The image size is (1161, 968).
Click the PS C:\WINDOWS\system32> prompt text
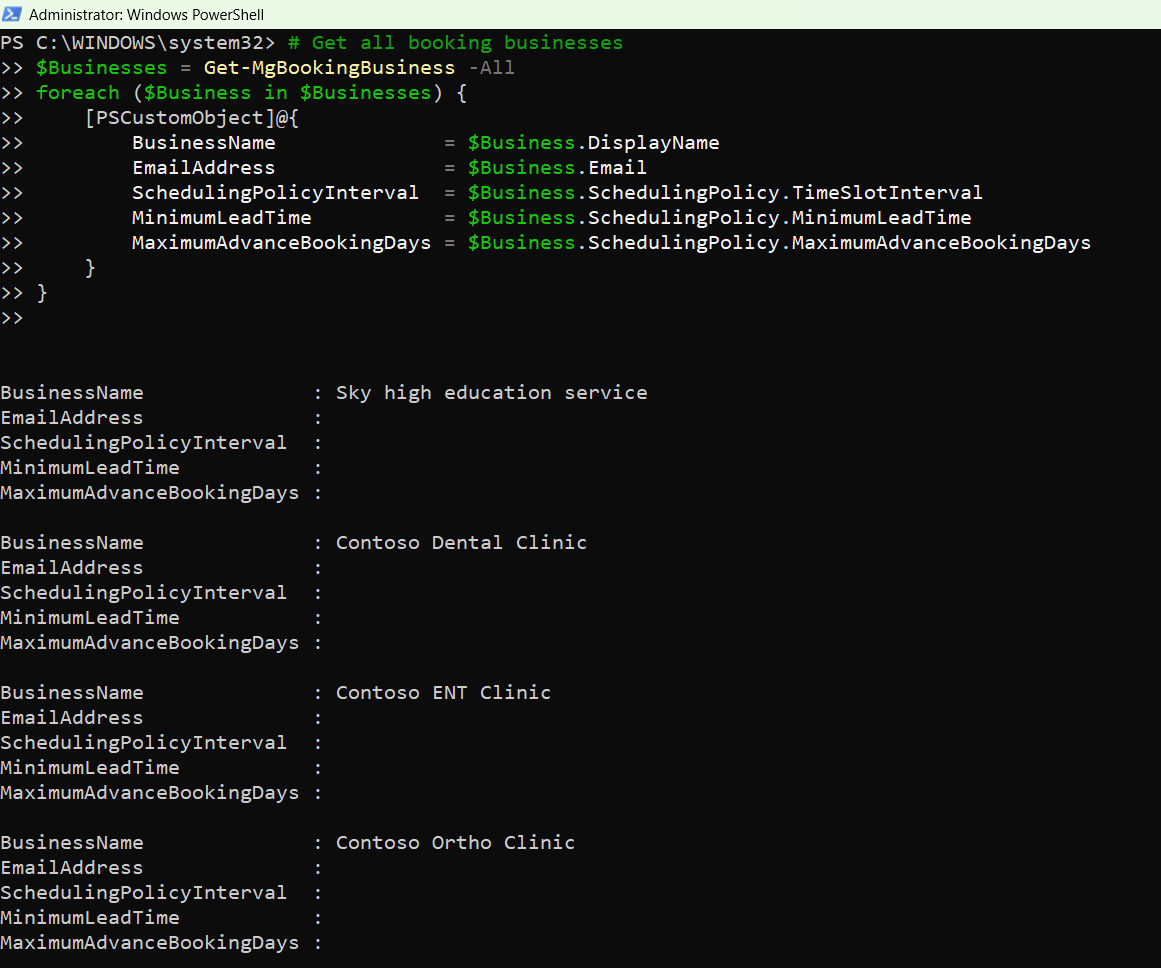pos(138,43)
